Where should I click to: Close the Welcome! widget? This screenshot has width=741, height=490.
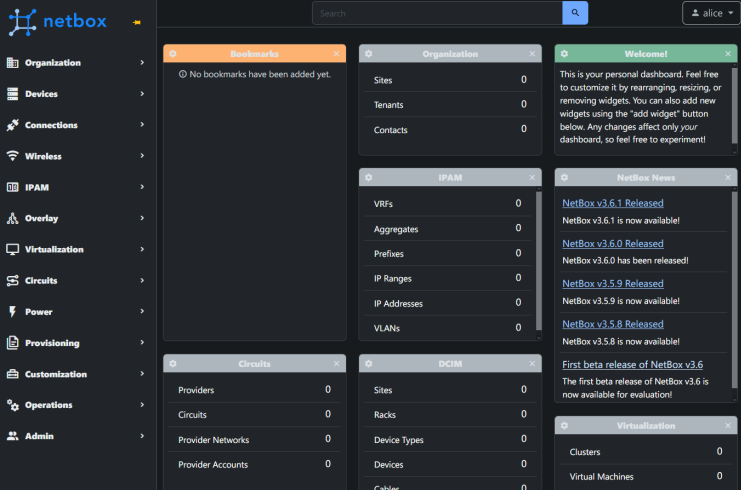point(728,54)
